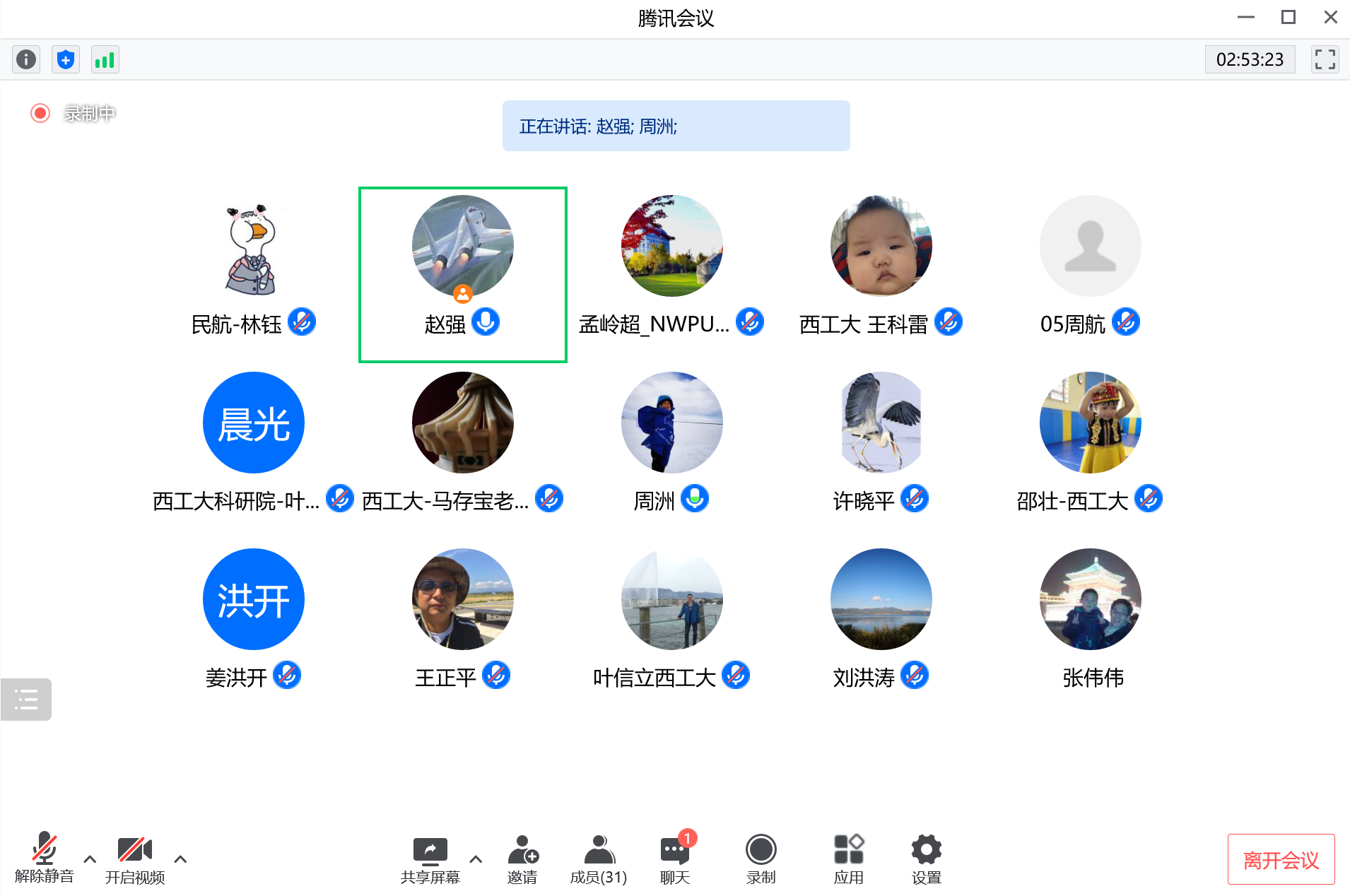This screenshot has width=1350, height=896.
Task: Click muted mic icon beside 孟岭超_NWPU
Action: coord(750,322)
